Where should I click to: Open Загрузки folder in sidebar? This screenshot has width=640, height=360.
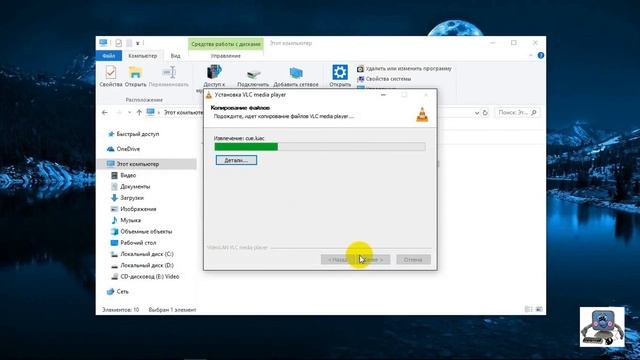127,198
